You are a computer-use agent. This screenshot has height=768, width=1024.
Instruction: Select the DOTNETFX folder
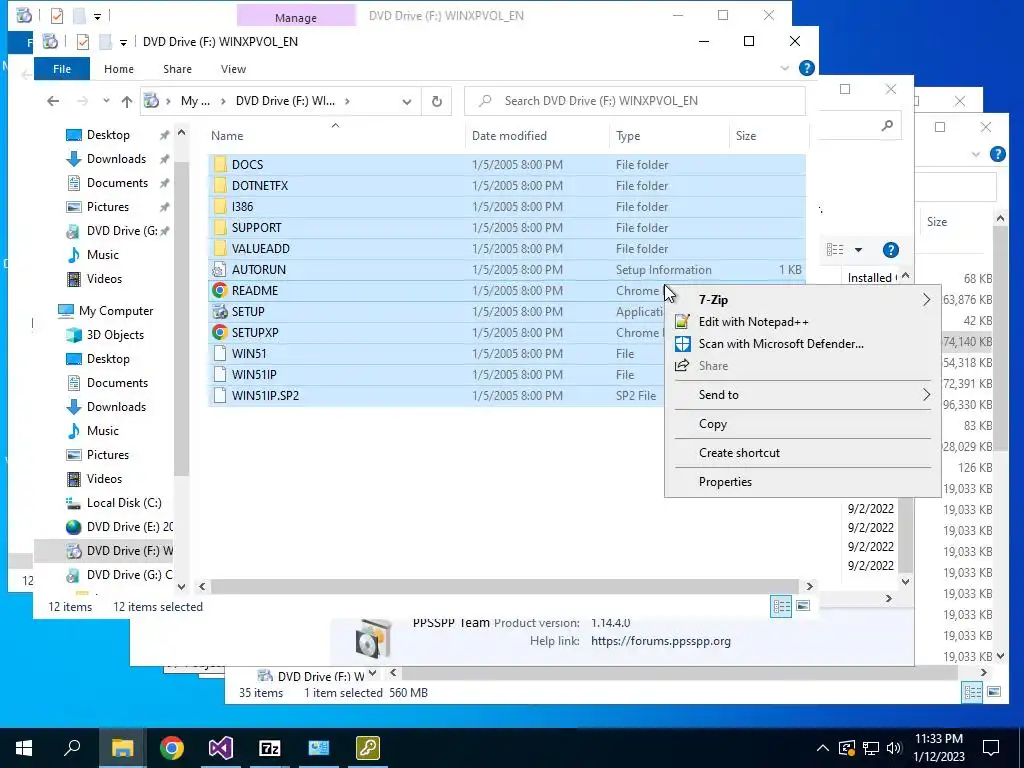(507, 185)
